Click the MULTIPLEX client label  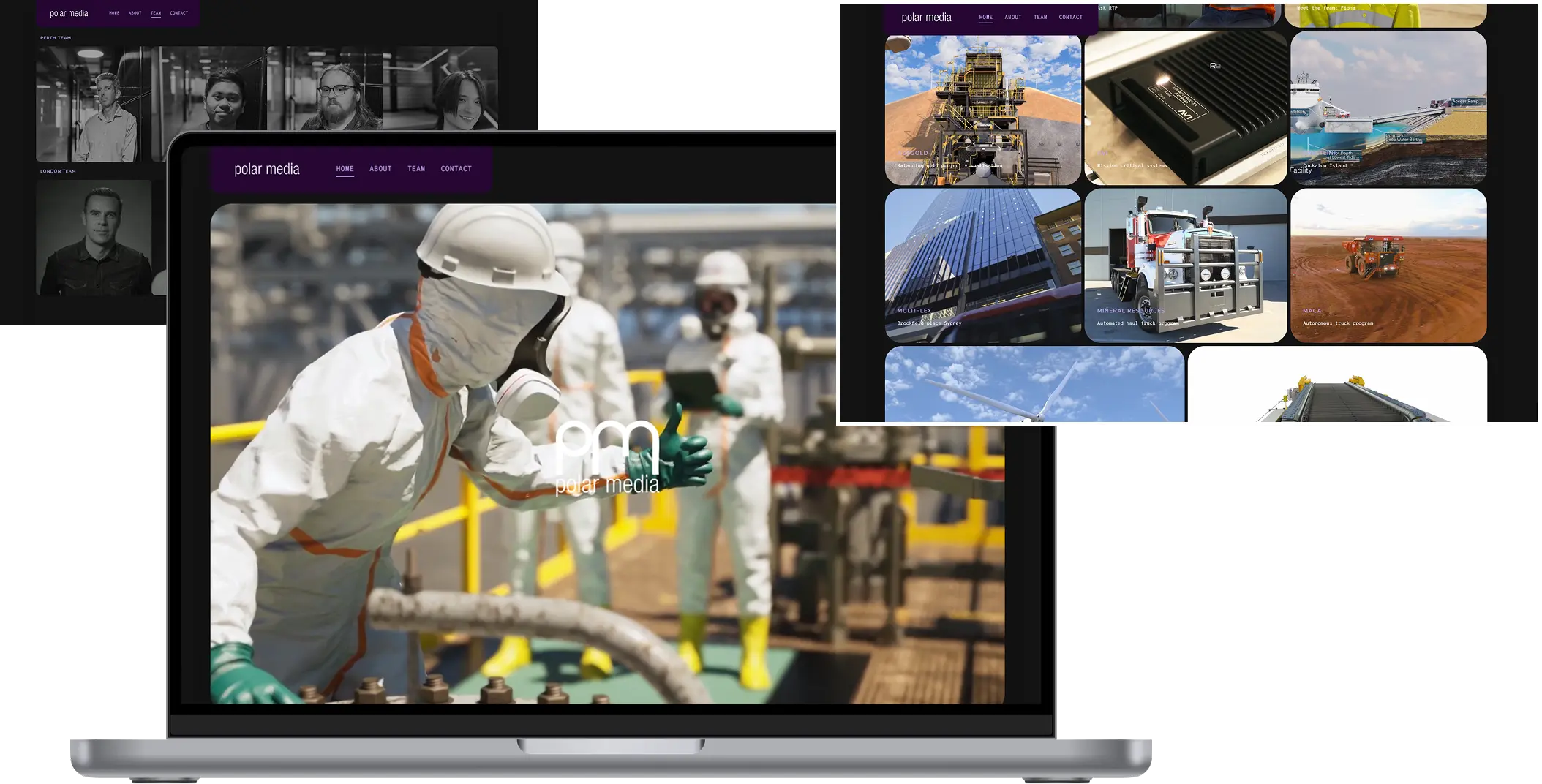(x=914, y=311)
